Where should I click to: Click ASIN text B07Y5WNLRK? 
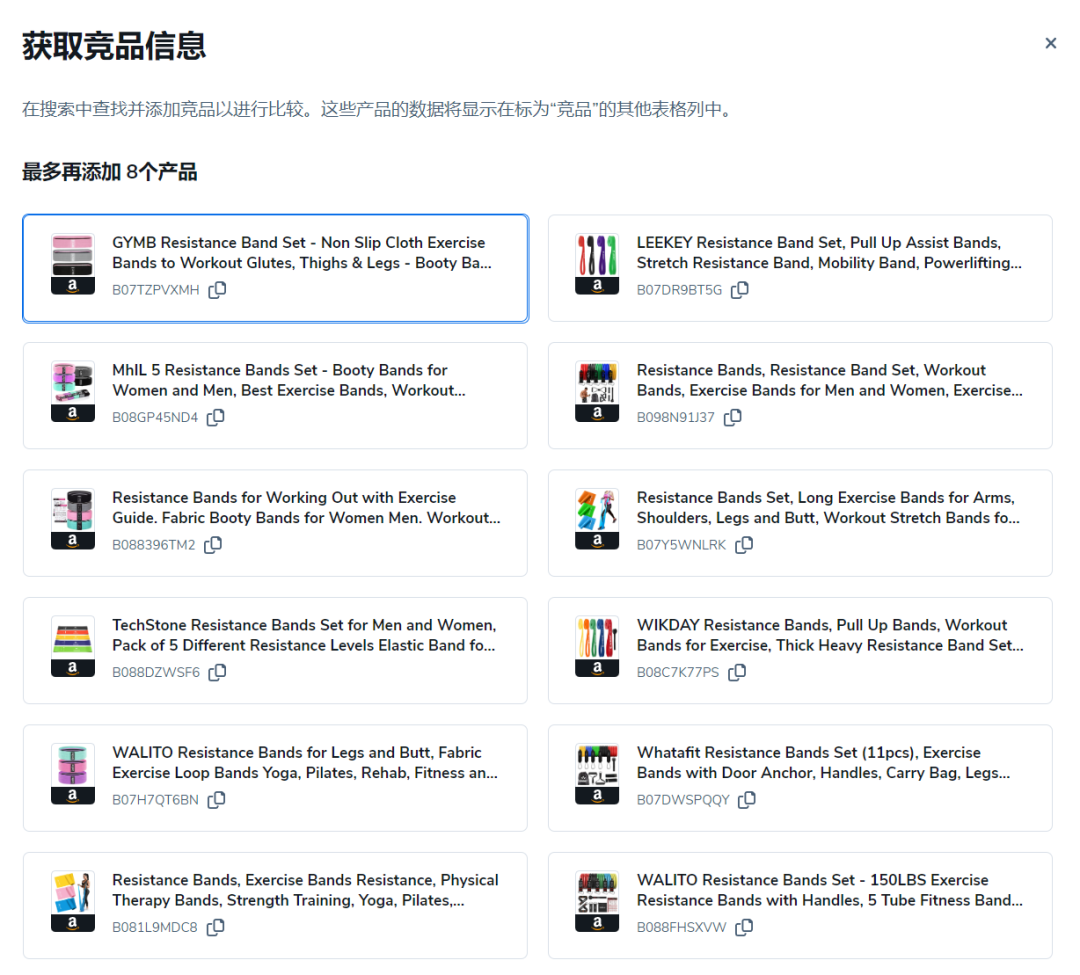681,545
